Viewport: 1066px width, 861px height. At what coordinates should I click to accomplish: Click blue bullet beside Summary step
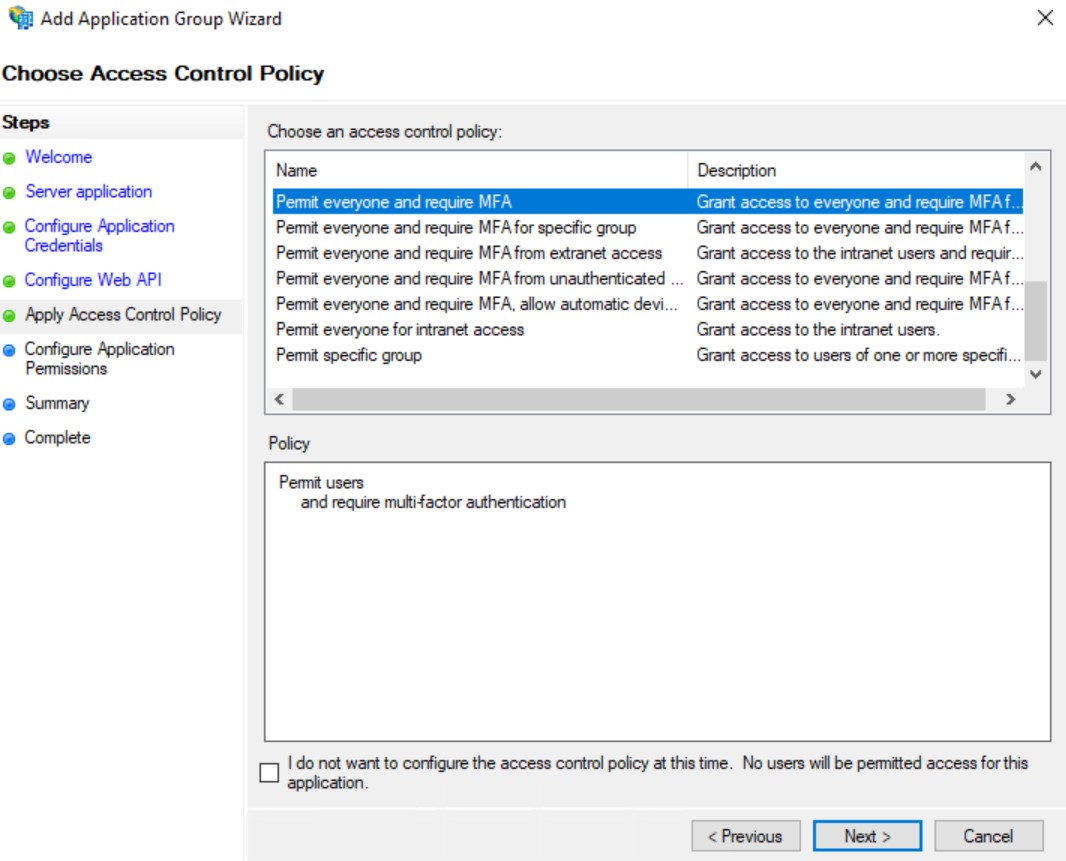[x=9, y=404]
